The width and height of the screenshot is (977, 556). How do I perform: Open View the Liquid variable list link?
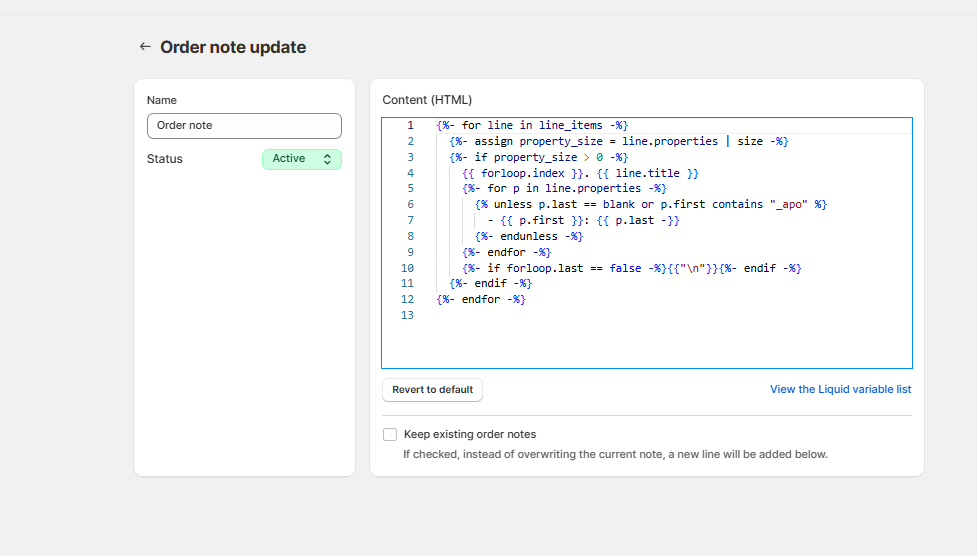(840, 390)
